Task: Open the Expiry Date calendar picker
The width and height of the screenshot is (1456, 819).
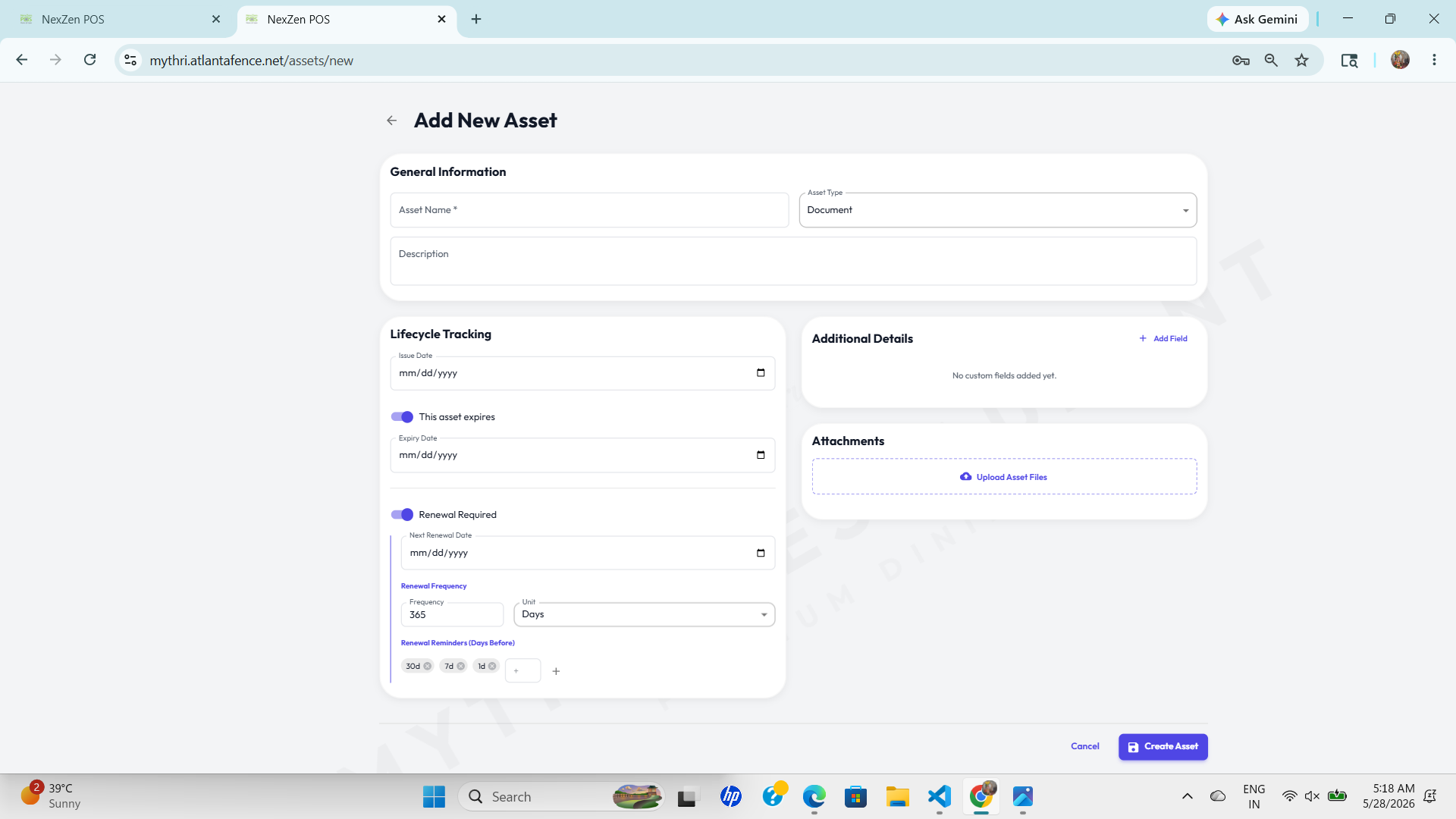Action: tap(761, 455)
